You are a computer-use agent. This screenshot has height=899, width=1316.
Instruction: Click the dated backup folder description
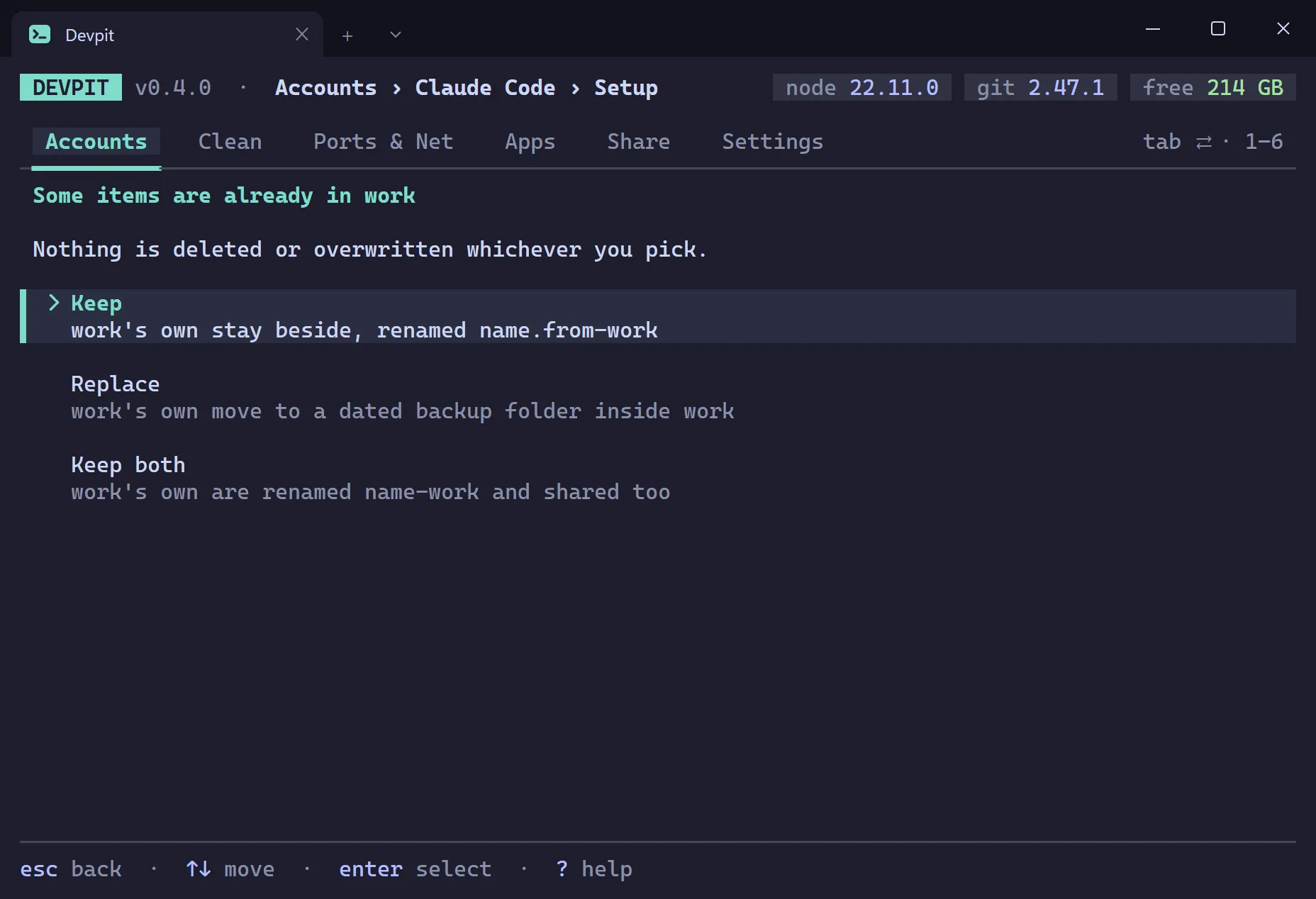coord(403,411)
